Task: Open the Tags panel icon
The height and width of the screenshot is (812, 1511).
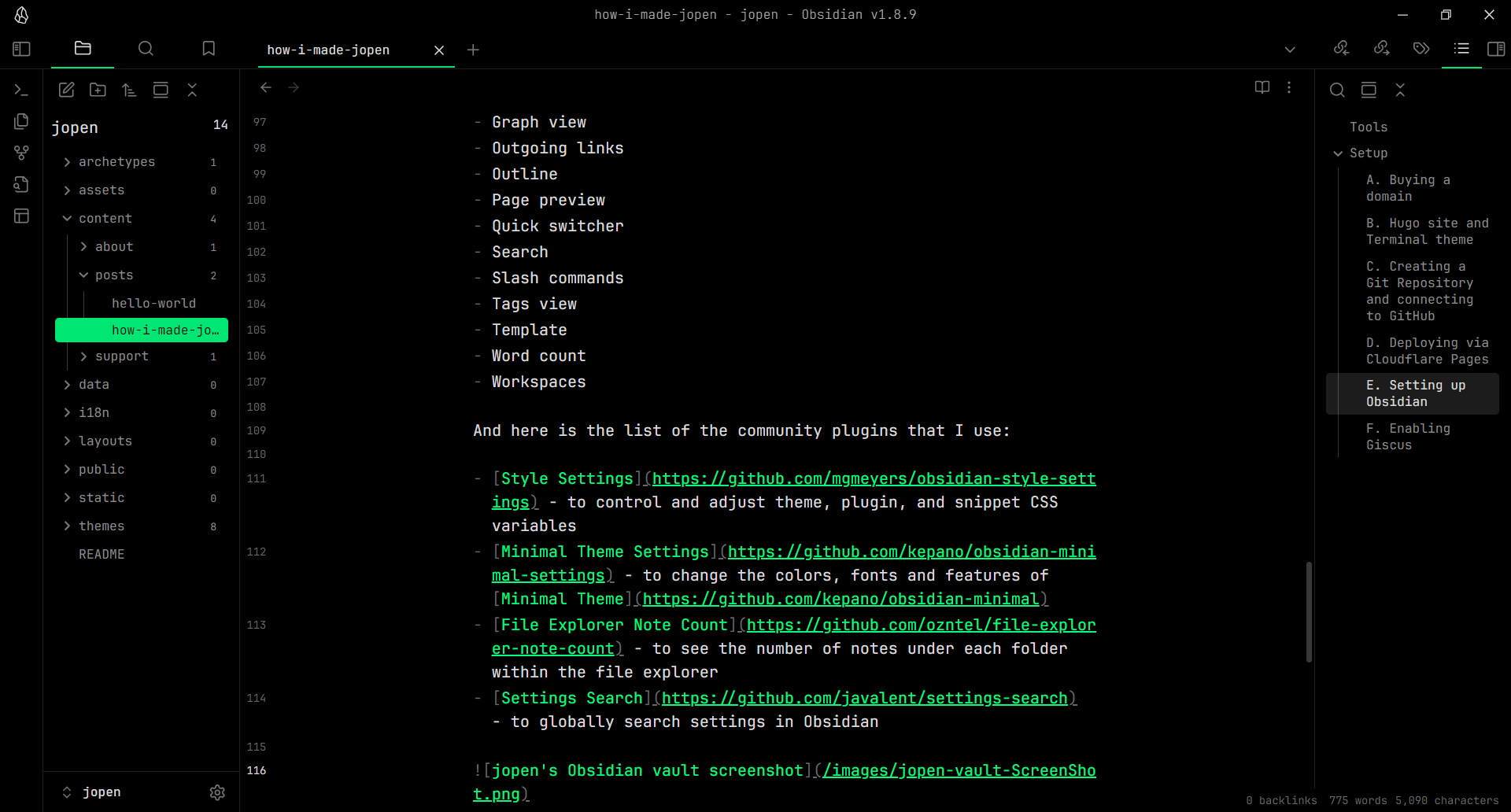Action: tap(1420, 49)
